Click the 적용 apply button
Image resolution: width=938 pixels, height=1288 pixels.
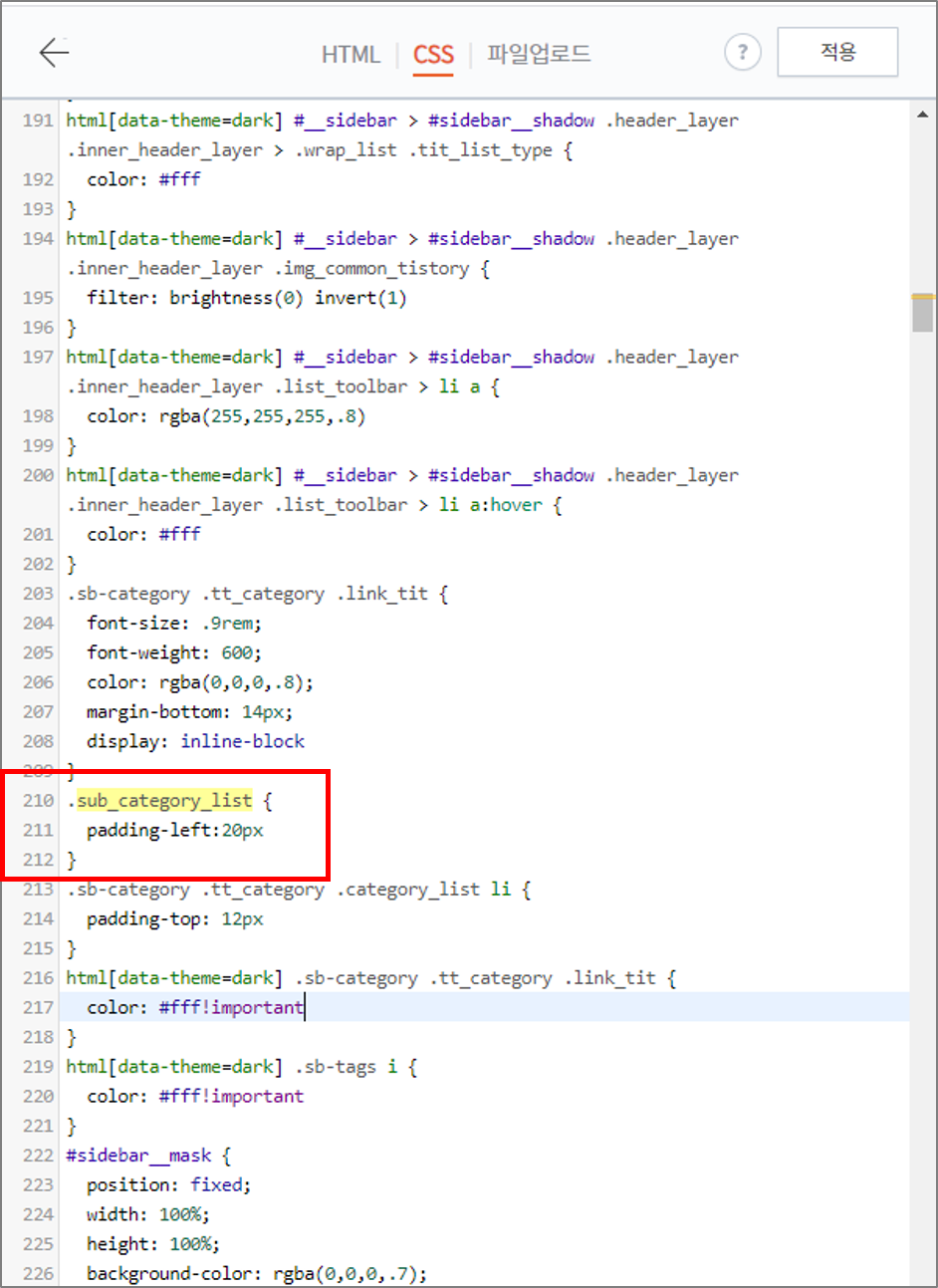coord(837,52)
